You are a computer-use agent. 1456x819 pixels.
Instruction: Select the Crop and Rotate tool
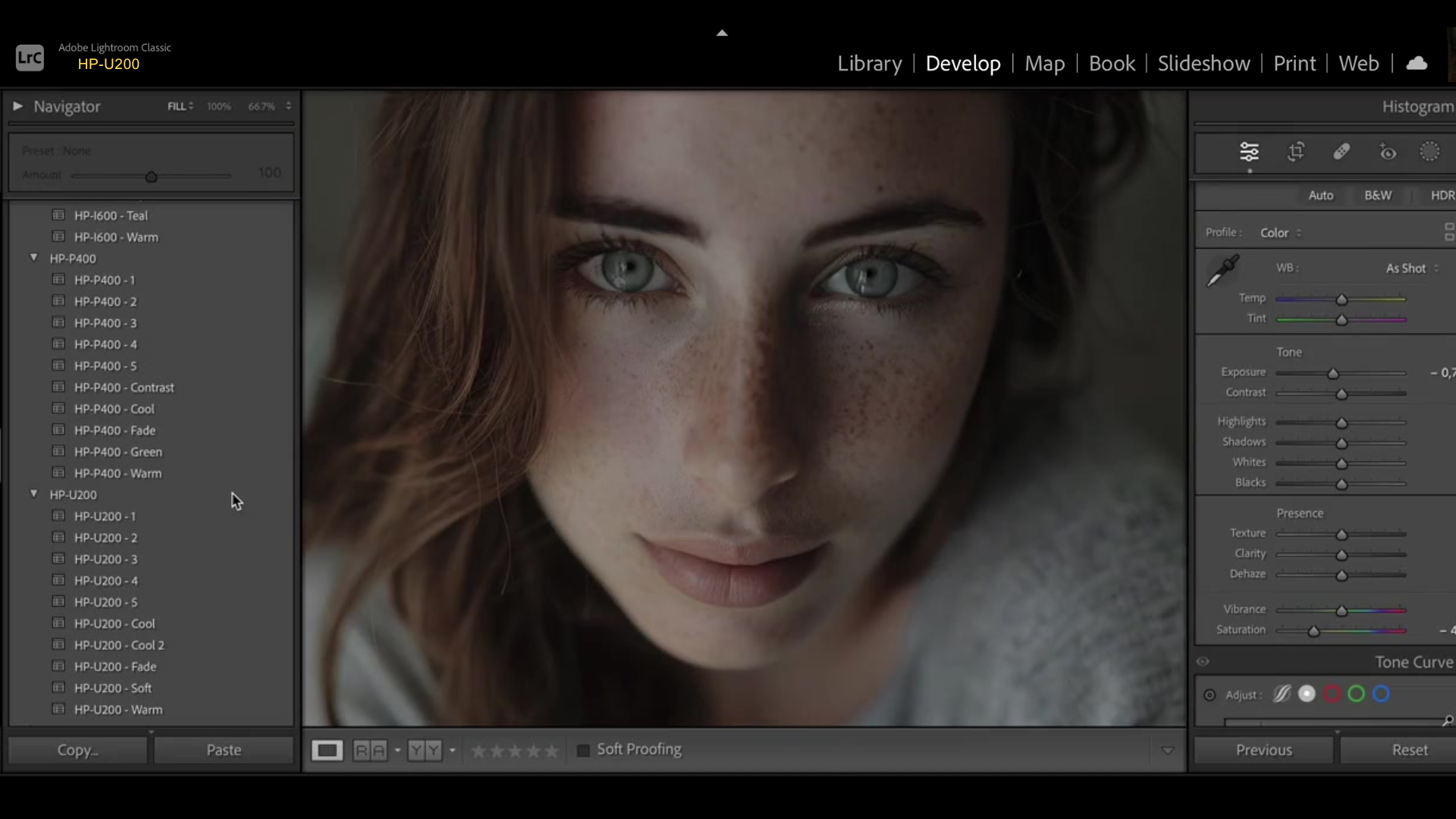click(x=1297, y=152)
